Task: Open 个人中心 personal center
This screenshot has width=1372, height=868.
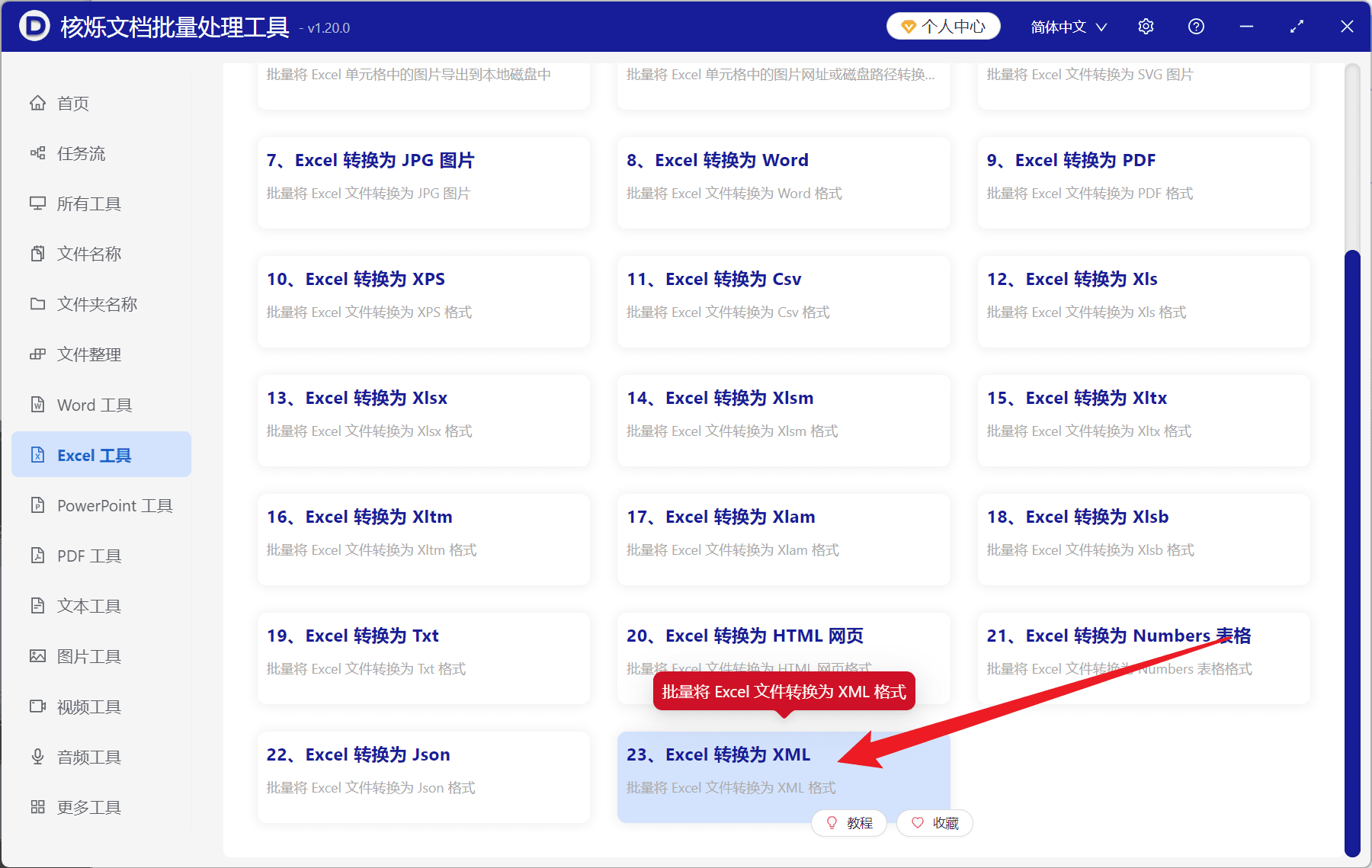Action: coord(943,25)
